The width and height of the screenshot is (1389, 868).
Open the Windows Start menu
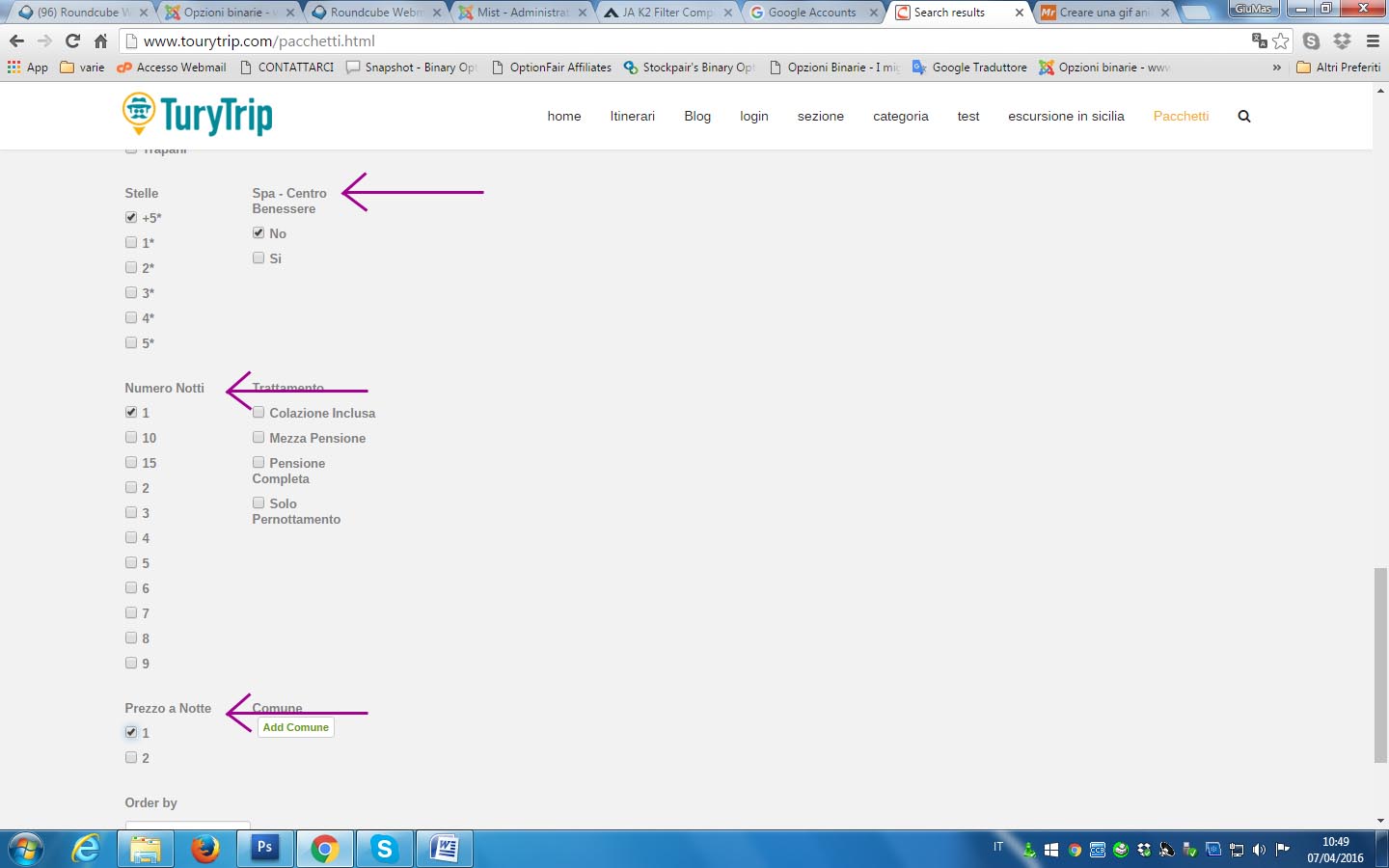(26, 849)
